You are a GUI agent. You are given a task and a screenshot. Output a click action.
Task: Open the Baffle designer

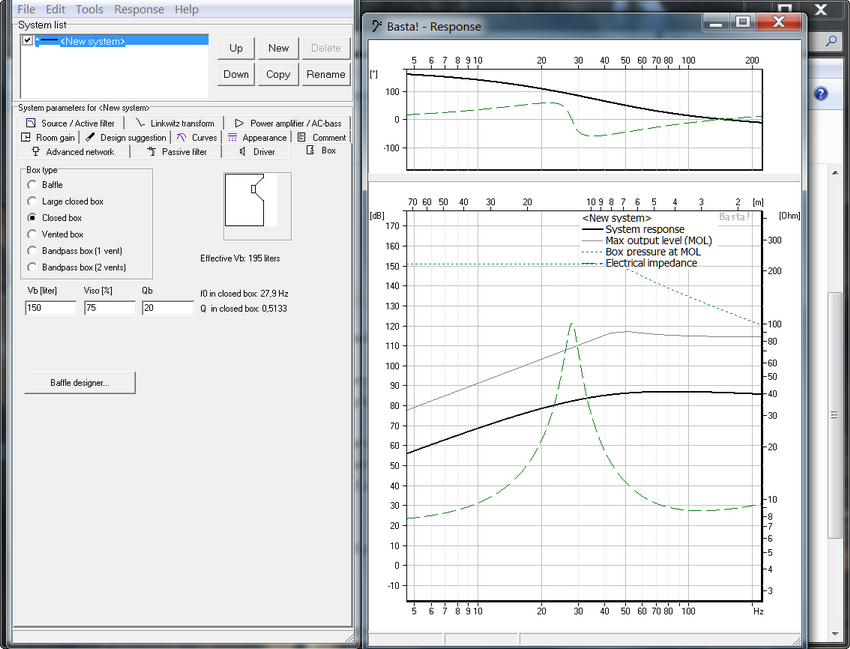80,383
